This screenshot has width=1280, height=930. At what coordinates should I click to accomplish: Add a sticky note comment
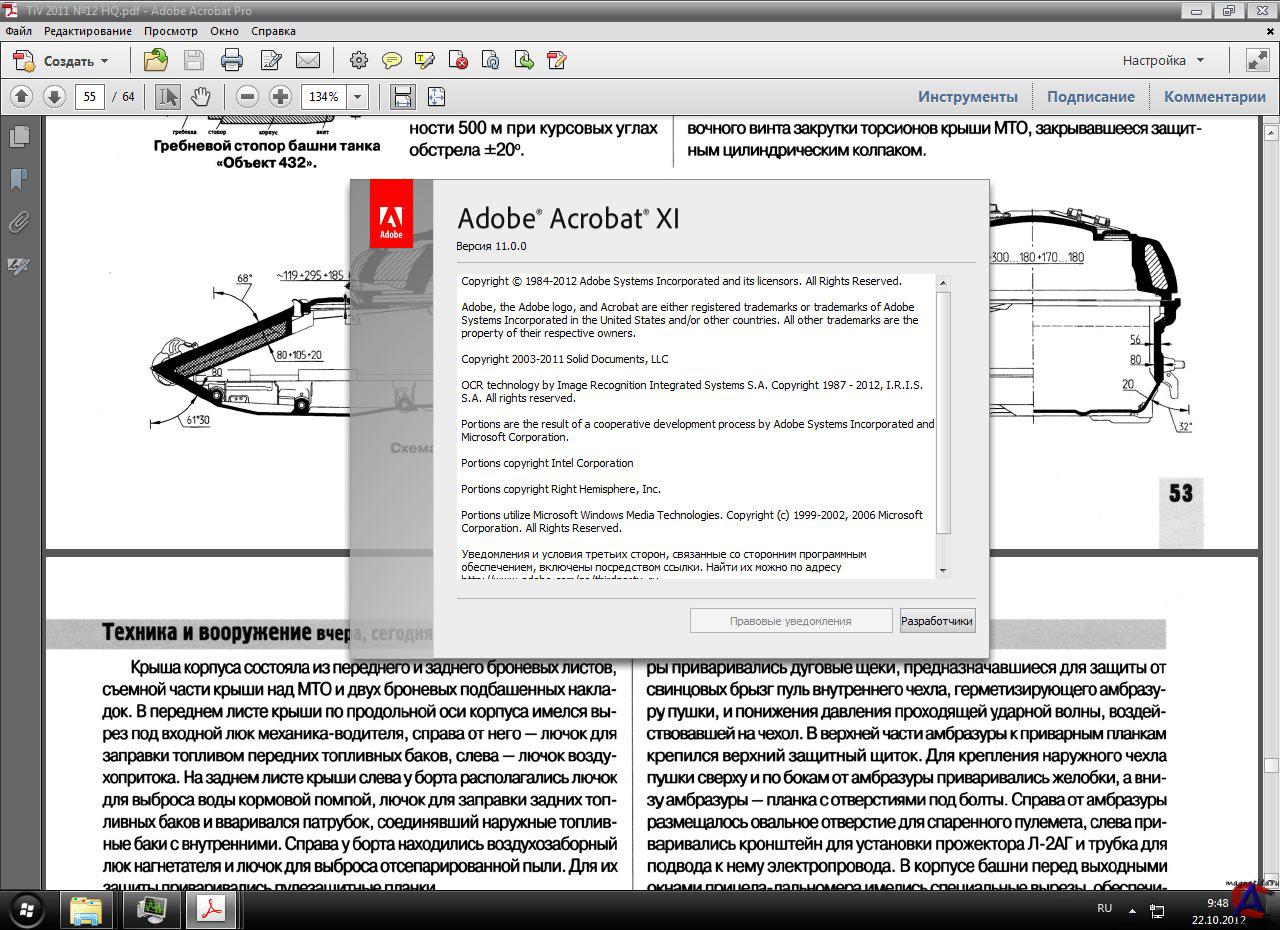[392, 60]
